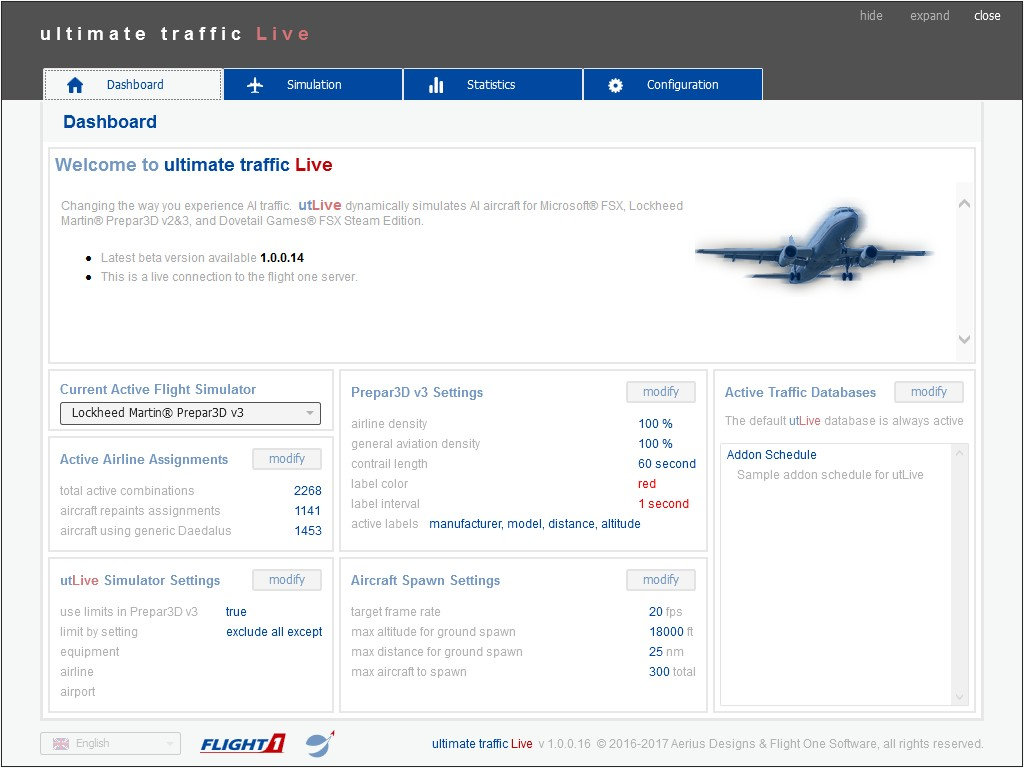Click down arrow in traffic databases list
The image size is (1024, 768).
click(959, 697)
